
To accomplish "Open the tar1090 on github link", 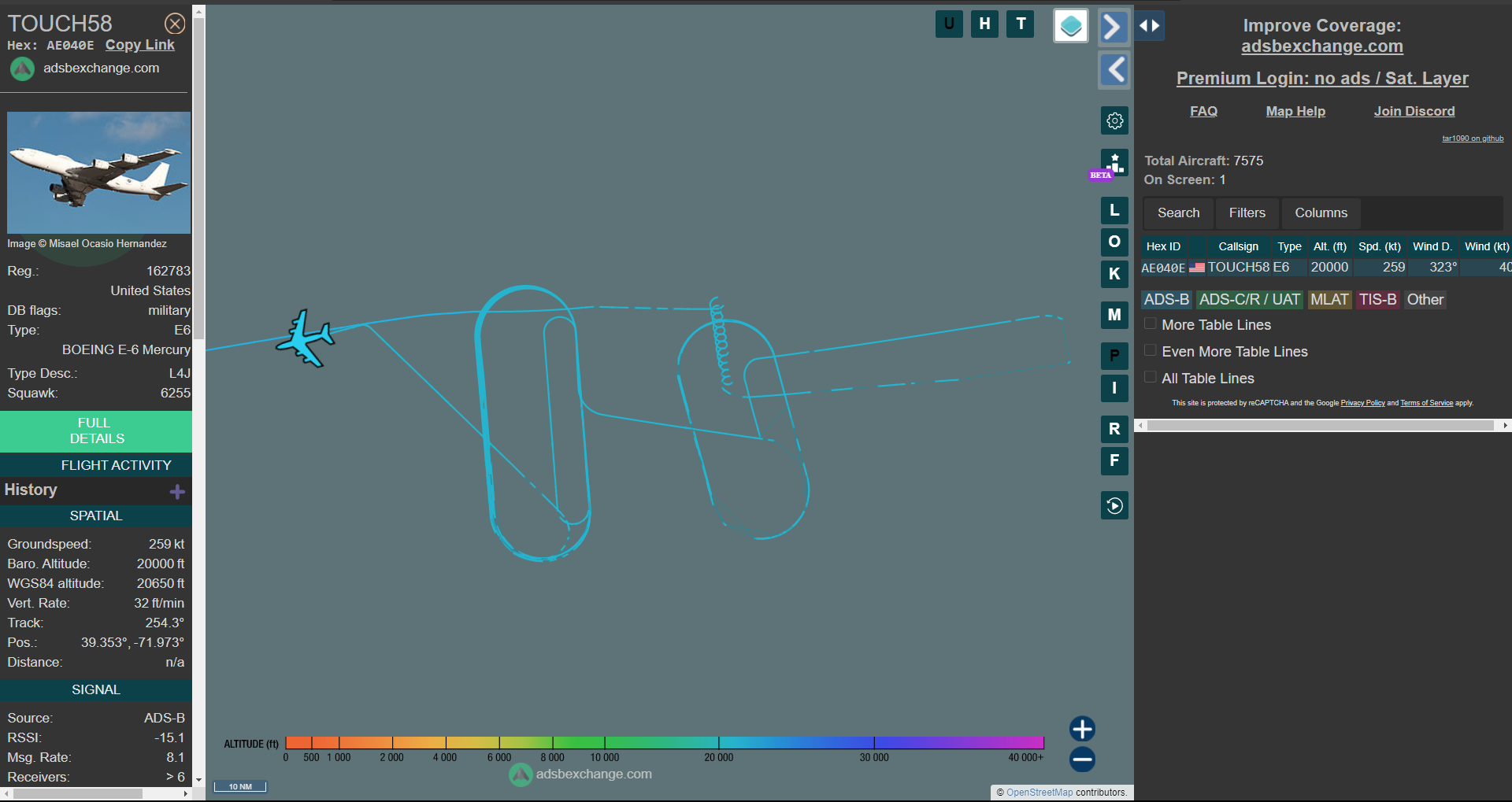I will tap(1473, 139).
